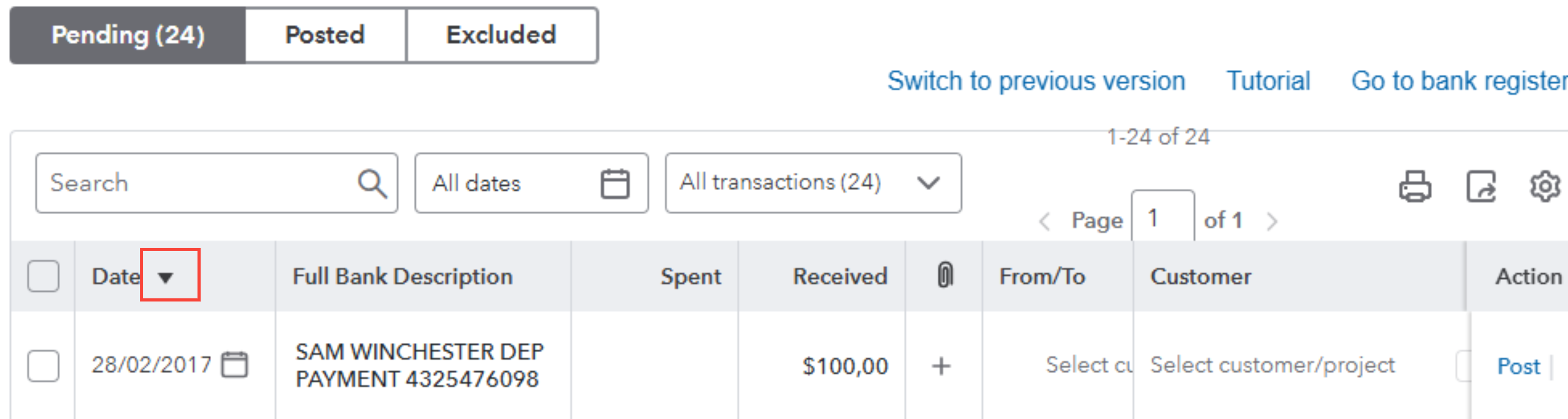Click the print icon

1415,185
